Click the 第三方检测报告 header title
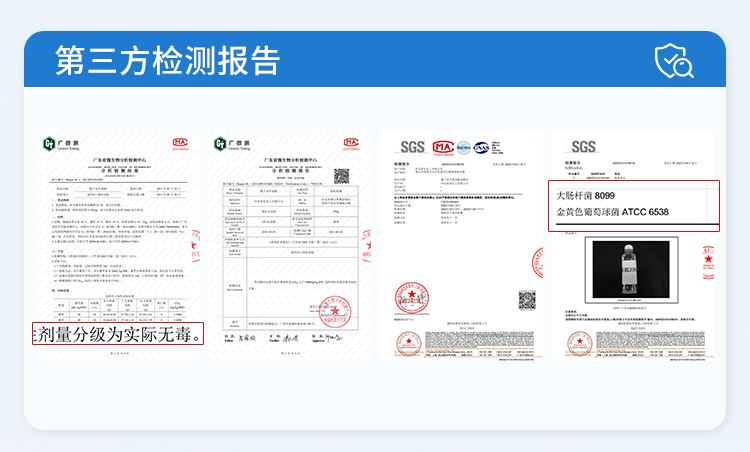The height and width of the screenshot is (452, 750). pos(167,61)
